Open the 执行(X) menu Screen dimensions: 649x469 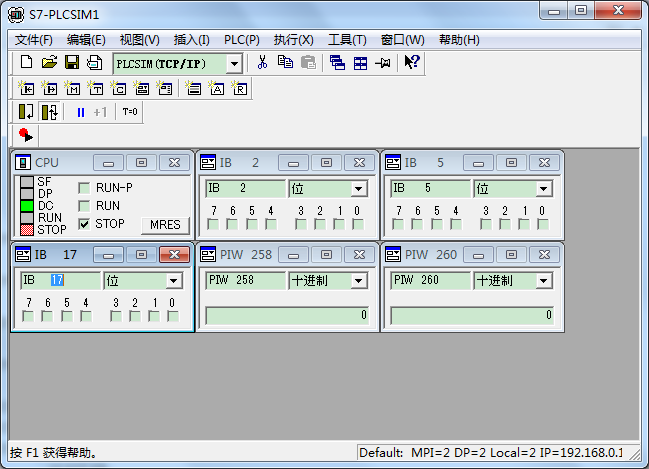coord(293,40)
